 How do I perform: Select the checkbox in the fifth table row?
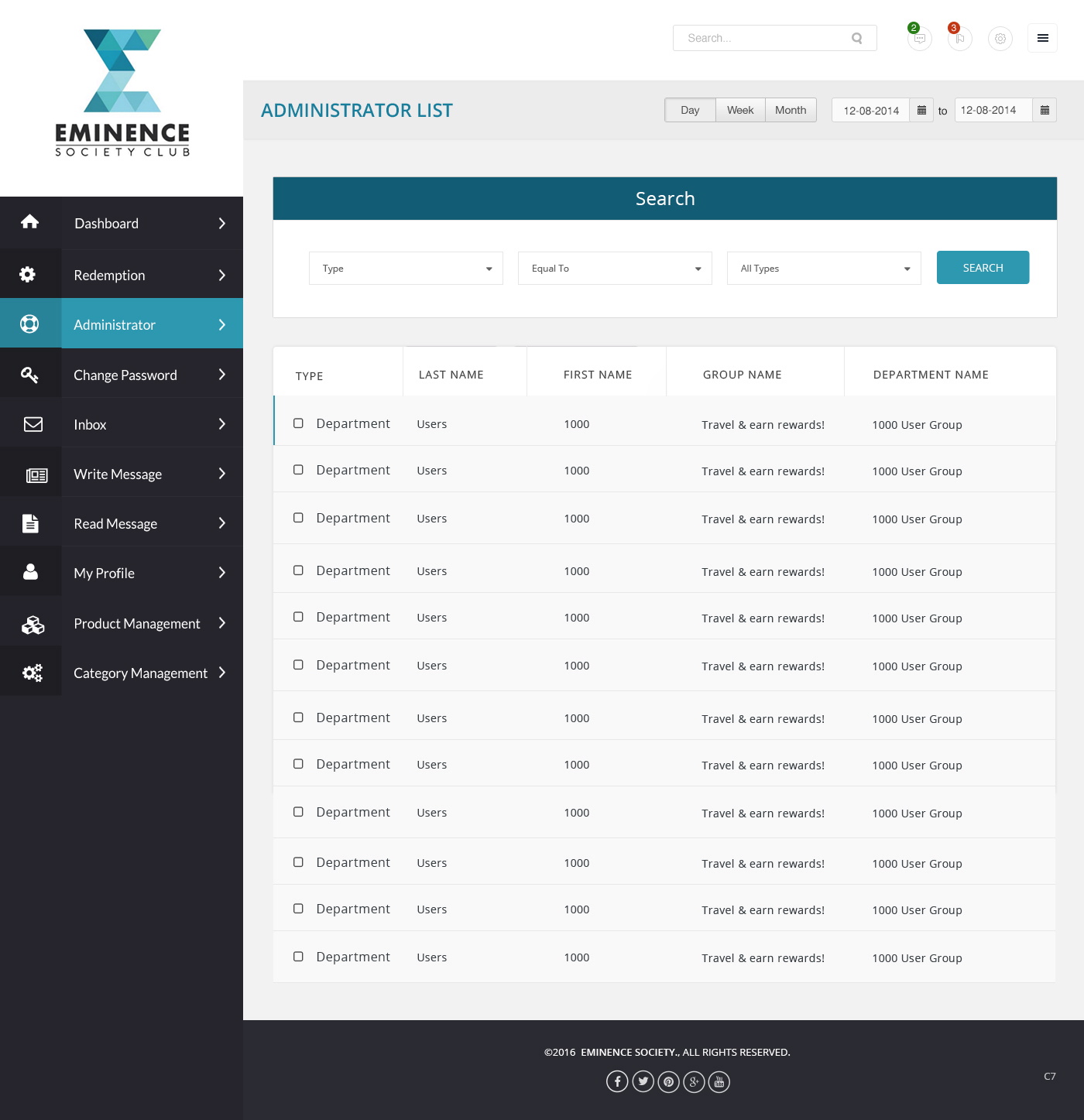(x=298, y=617)
